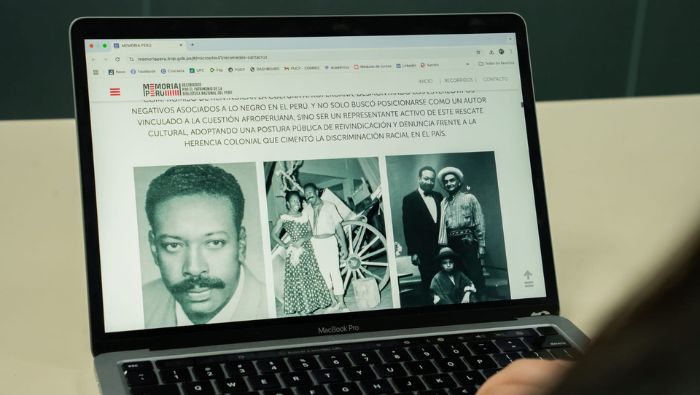Open the Facebook bookmark

click(x=143, y=71)
